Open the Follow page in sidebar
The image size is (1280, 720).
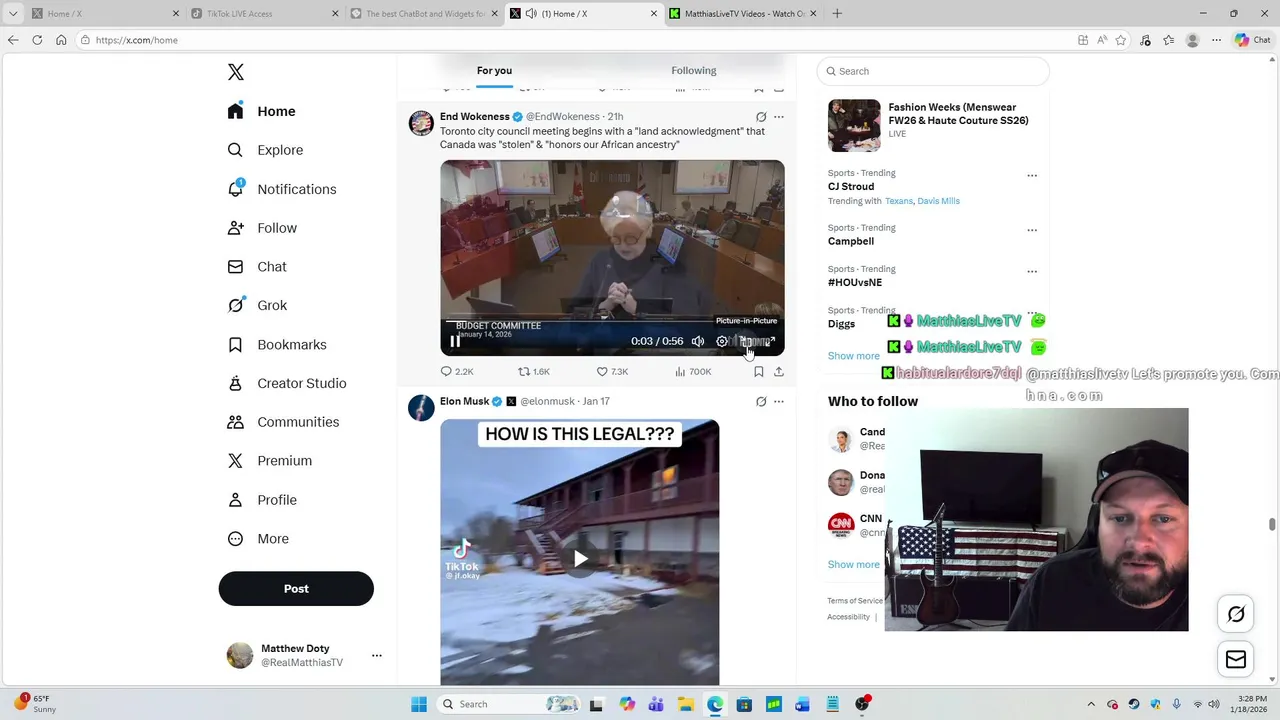262,228
